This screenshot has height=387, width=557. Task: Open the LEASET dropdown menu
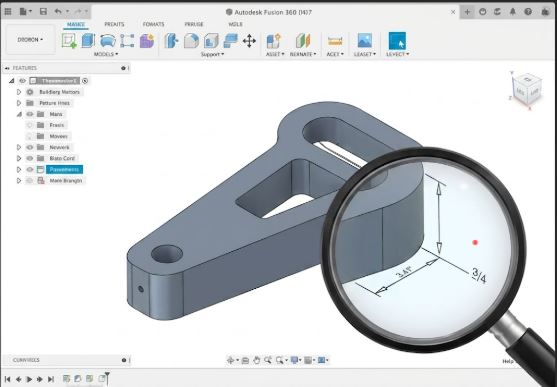(x=365, y=54)
